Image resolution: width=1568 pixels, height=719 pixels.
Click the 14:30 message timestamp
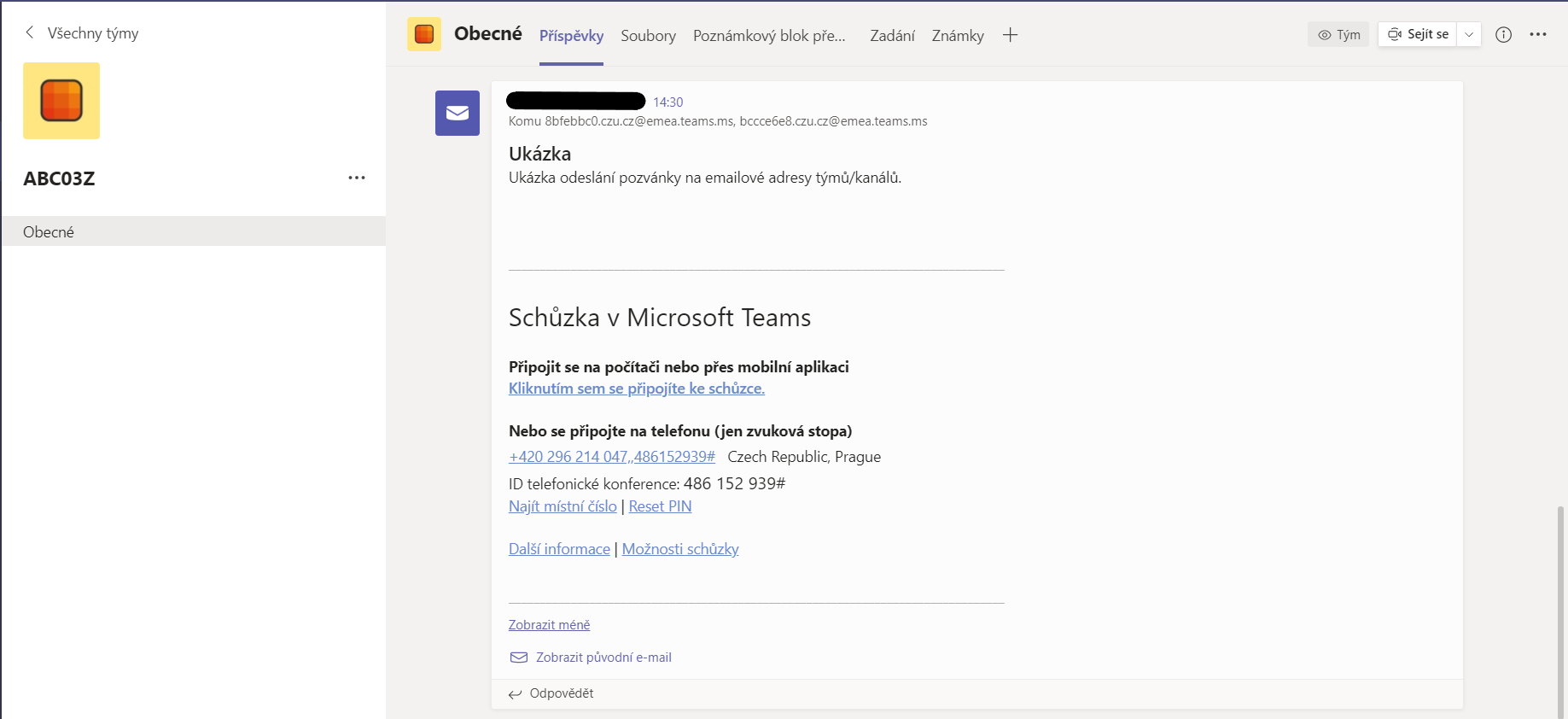[x=668, y=102]
